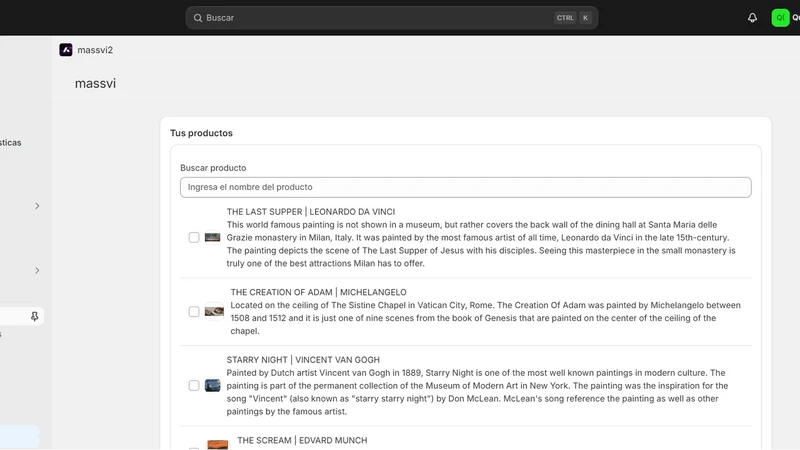The height and width of the screenshot is (450, 800).
Task: Open The Scream painting thumbnail
Action: (218, 445)
